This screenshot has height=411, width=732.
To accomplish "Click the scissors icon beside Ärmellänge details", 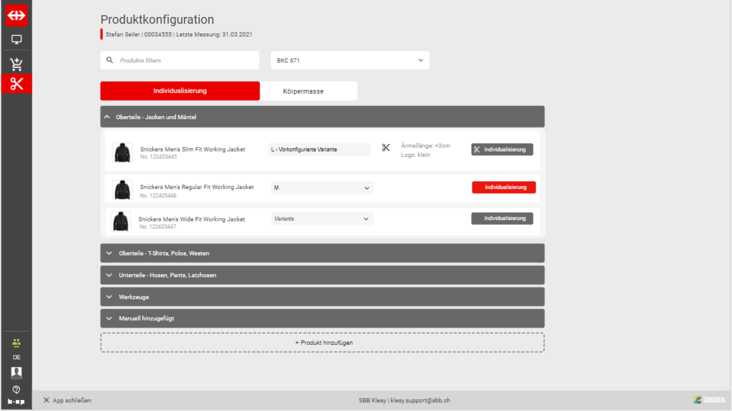I will click(x=386, y=148).
